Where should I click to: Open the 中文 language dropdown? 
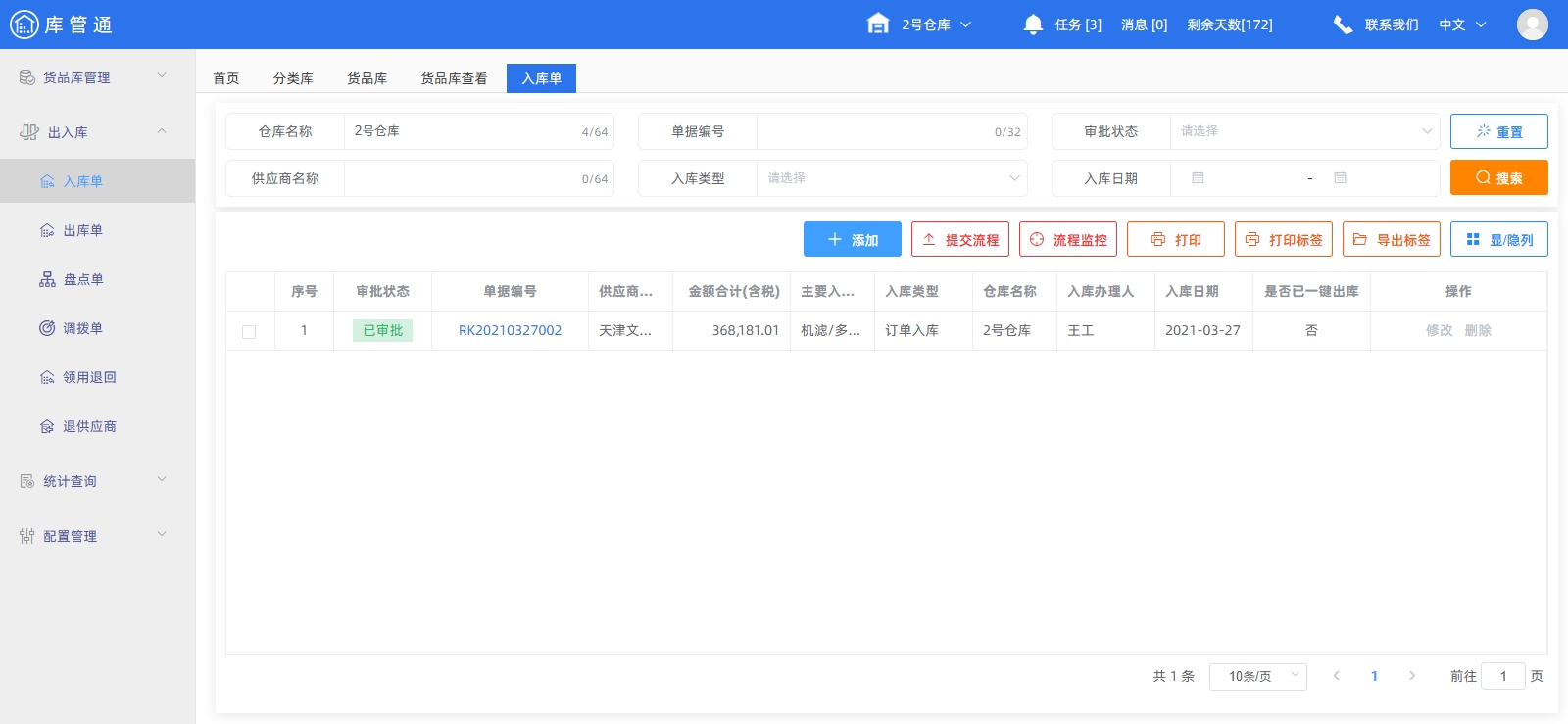(1462, 24)
